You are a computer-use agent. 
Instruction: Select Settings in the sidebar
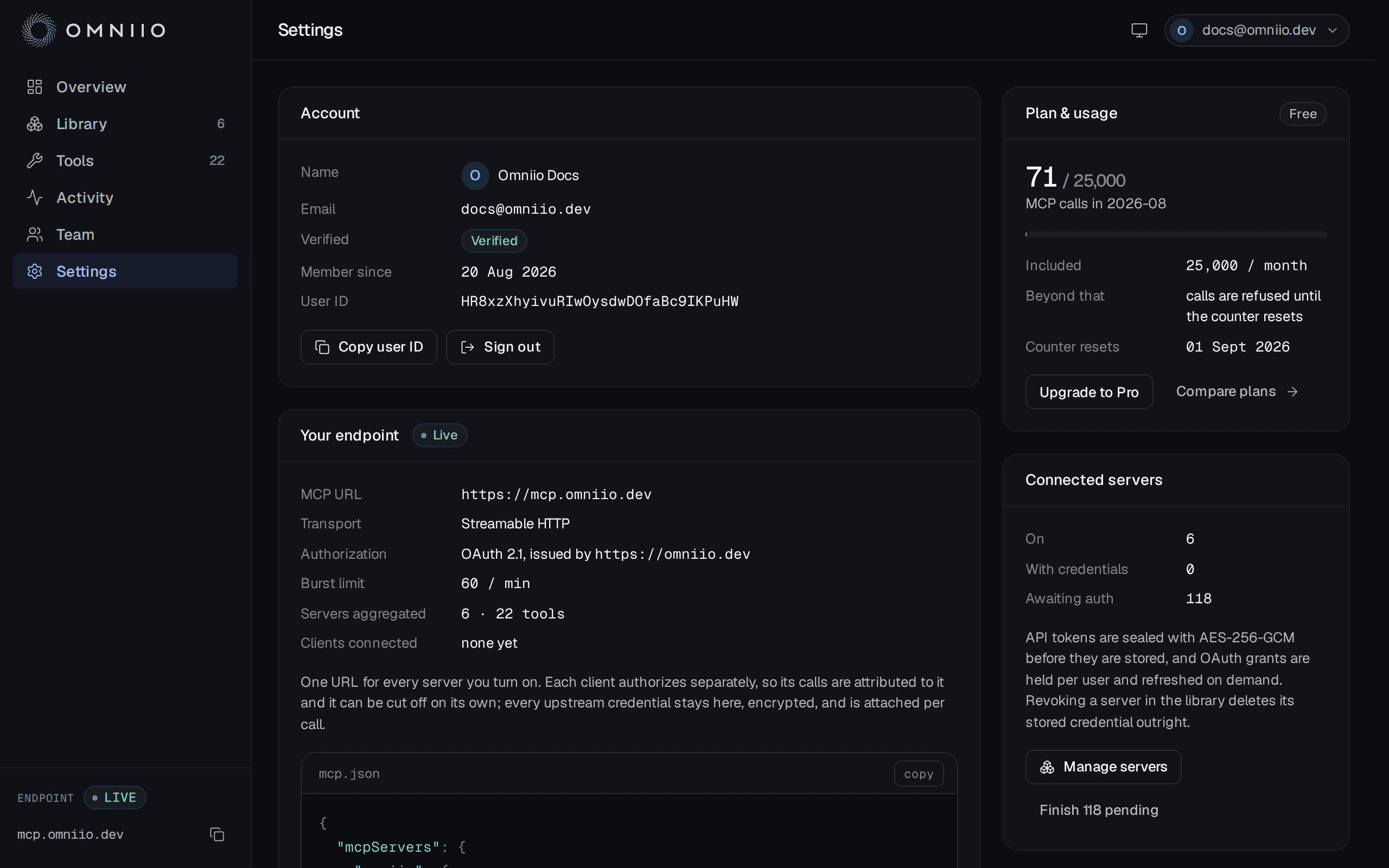point(125,271)
